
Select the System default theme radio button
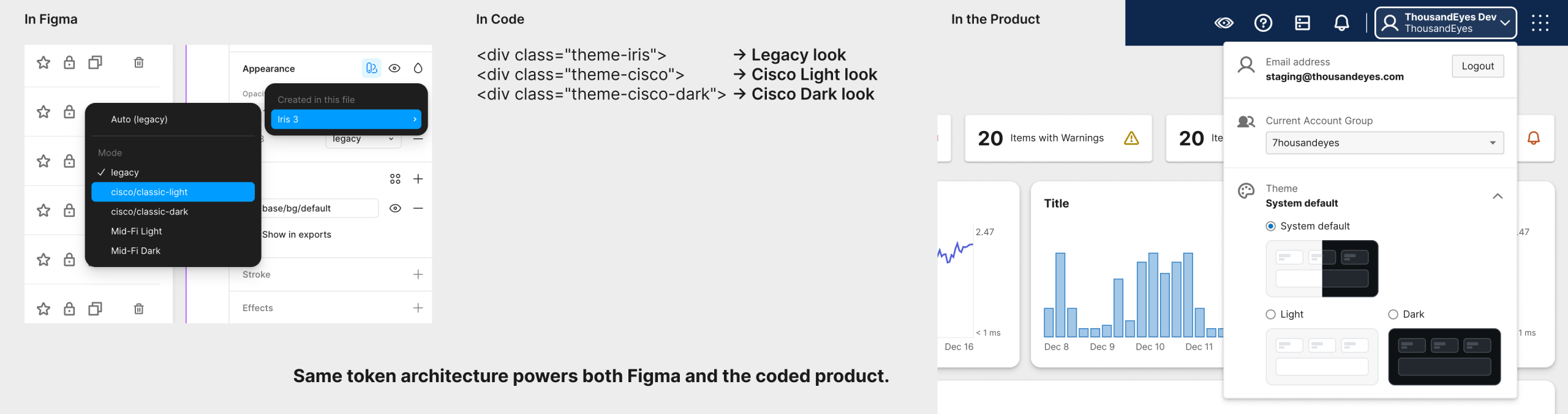point(1271,226)
